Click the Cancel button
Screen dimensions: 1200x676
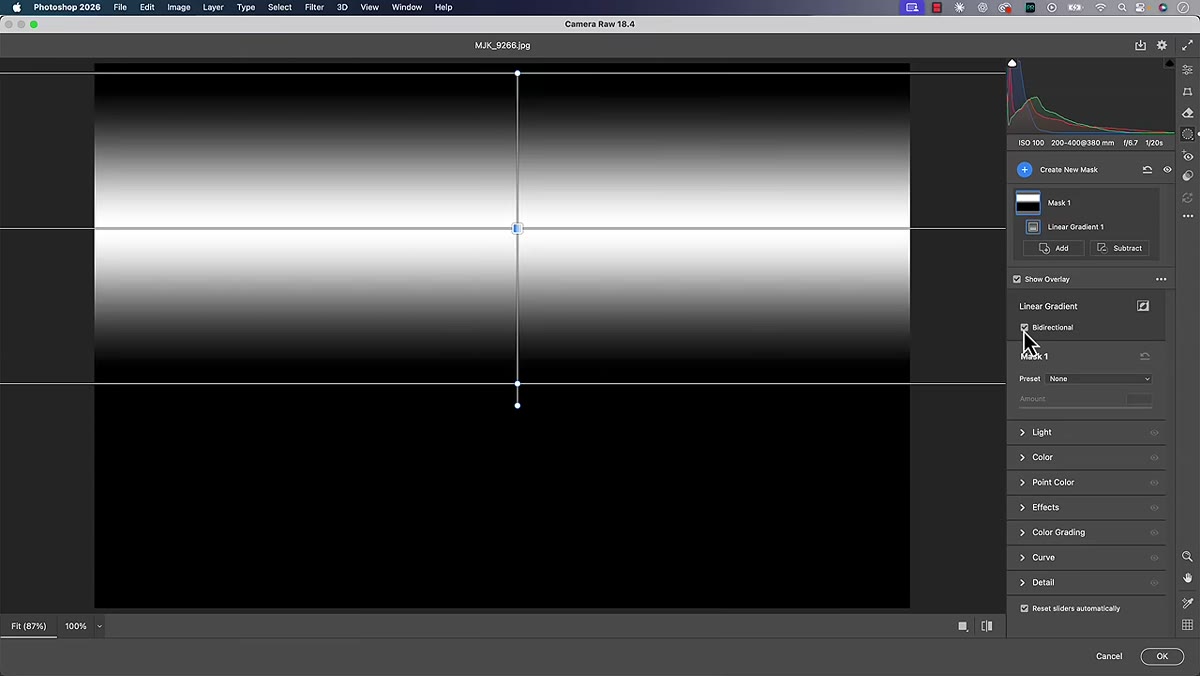[1109, 656]
